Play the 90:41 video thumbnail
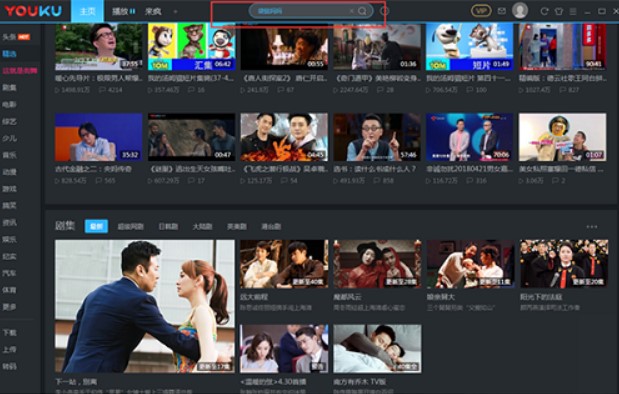Viewport: 619px width, 394px height. [x=563, y=47]
